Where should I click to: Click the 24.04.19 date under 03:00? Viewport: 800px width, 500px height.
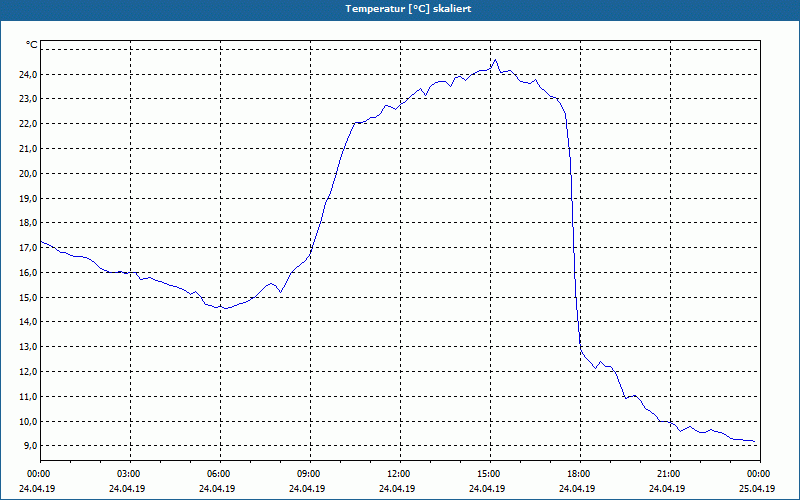(x=127, y=488)
